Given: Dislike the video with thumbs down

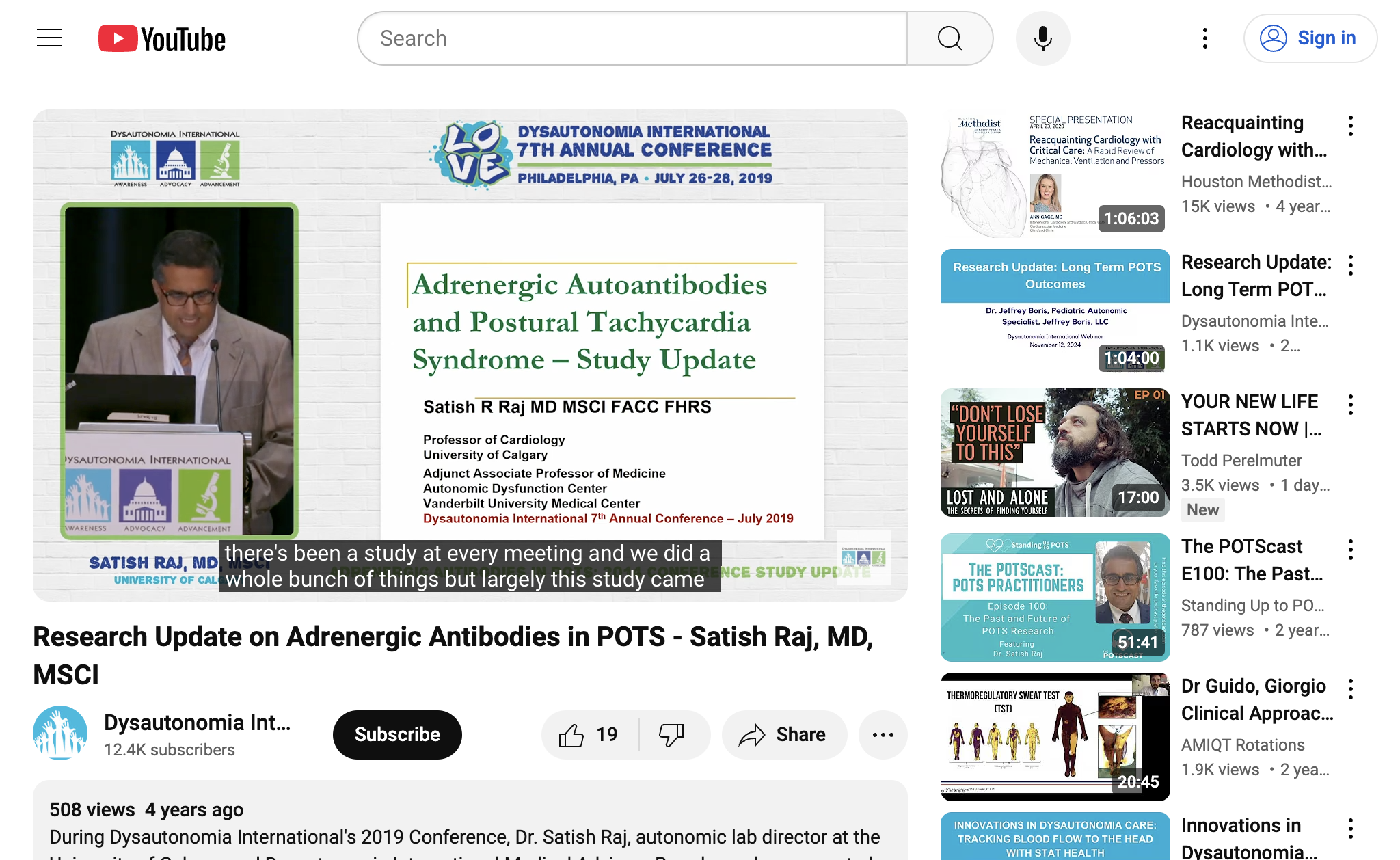Looking at the screenshot, I should click(672, 735).
